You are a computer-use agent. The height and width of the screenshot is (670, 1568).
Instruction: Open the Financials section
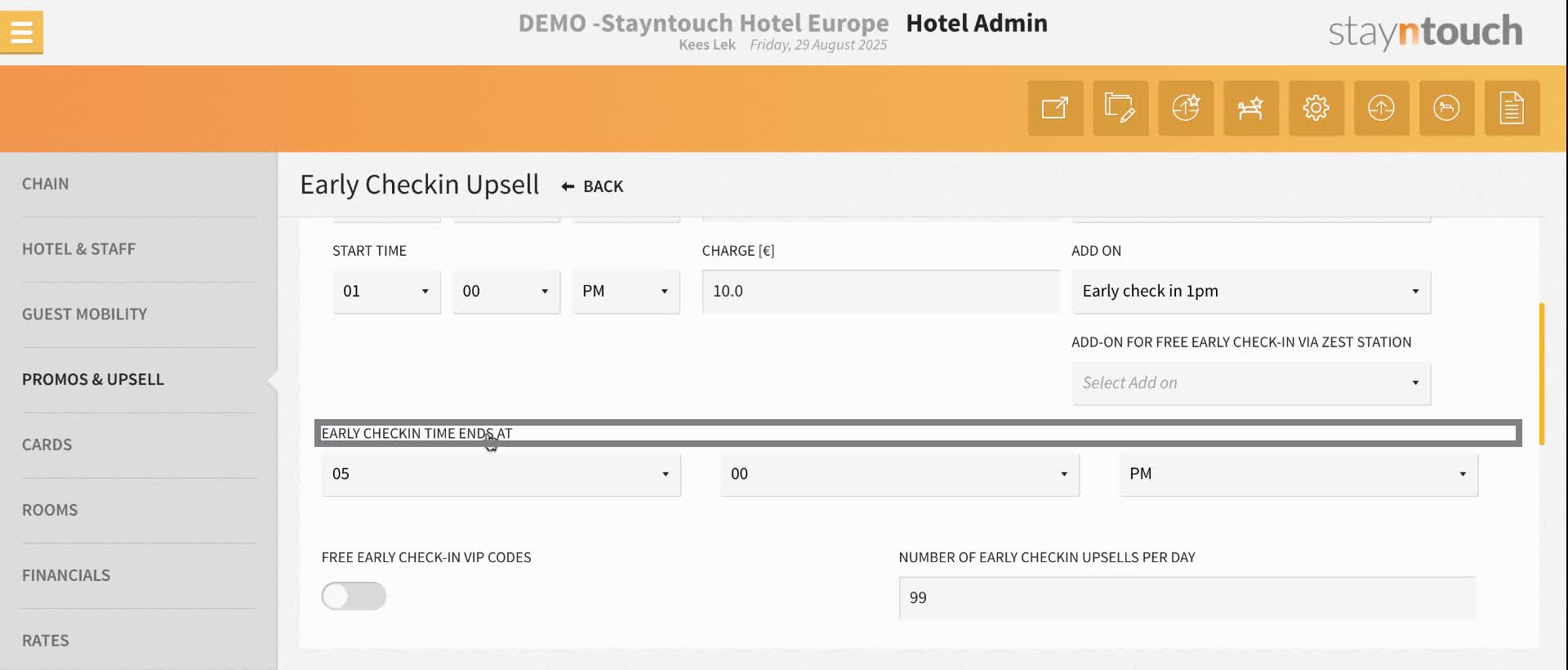(x=66, y=576)
